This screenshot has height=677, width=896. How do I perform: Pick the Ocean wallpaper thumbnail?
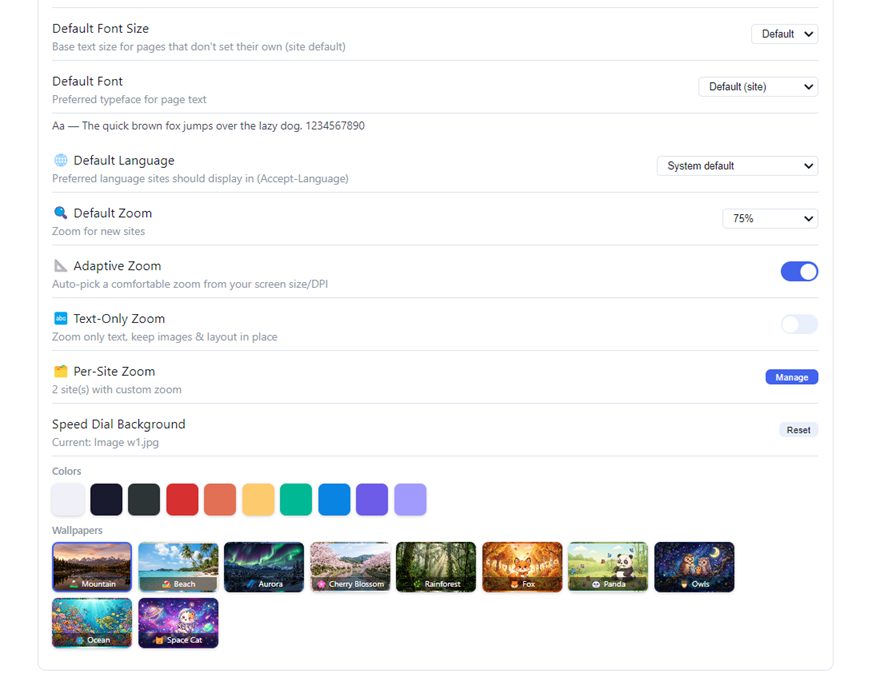92,623
